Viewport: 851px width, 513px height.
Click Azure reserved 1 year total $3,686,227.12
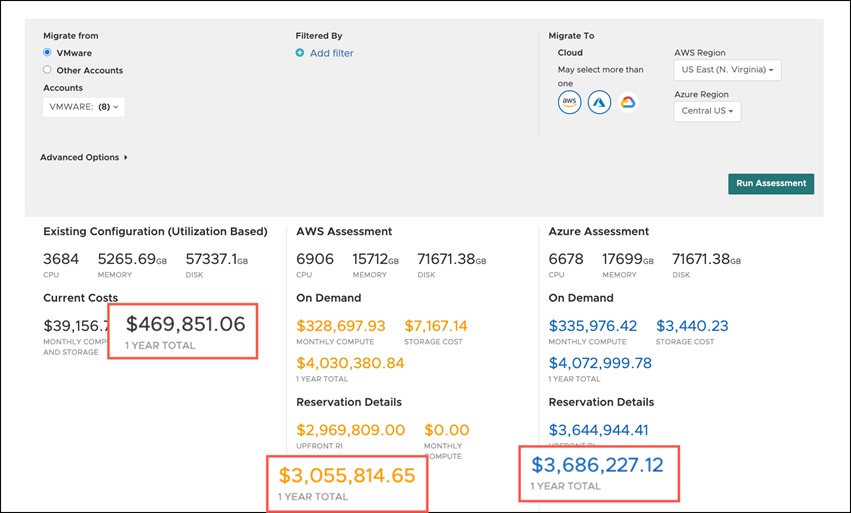pos(597,465)
